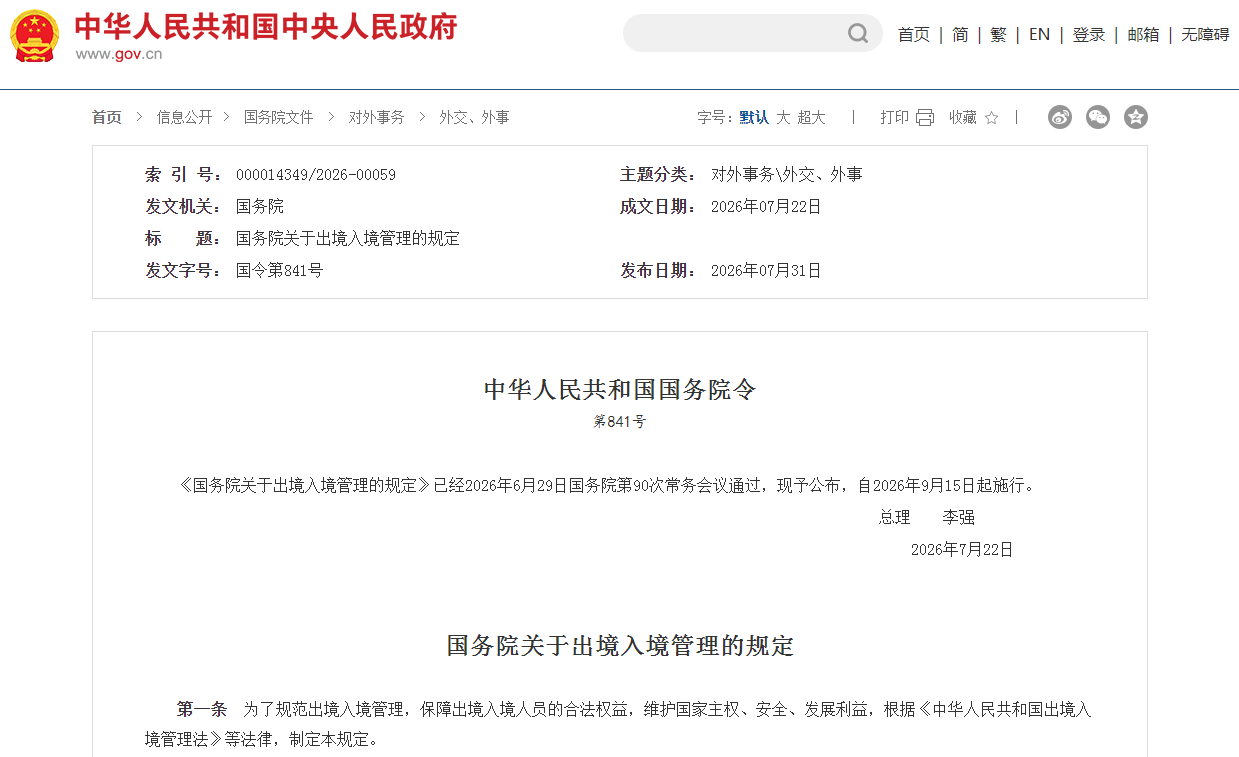Click metadata title 国务院关于出境入境管理的规定
This screenshot has height=757, width=1239.
click(348, 239)
